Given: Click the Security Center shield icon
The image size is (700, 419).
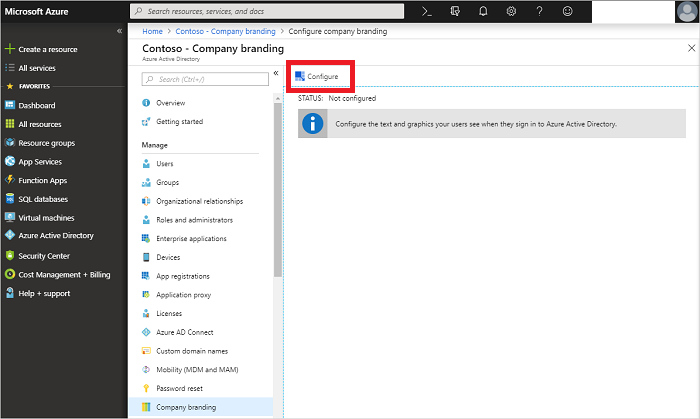Looking at the screenshot, I should [x=10, y=255].
